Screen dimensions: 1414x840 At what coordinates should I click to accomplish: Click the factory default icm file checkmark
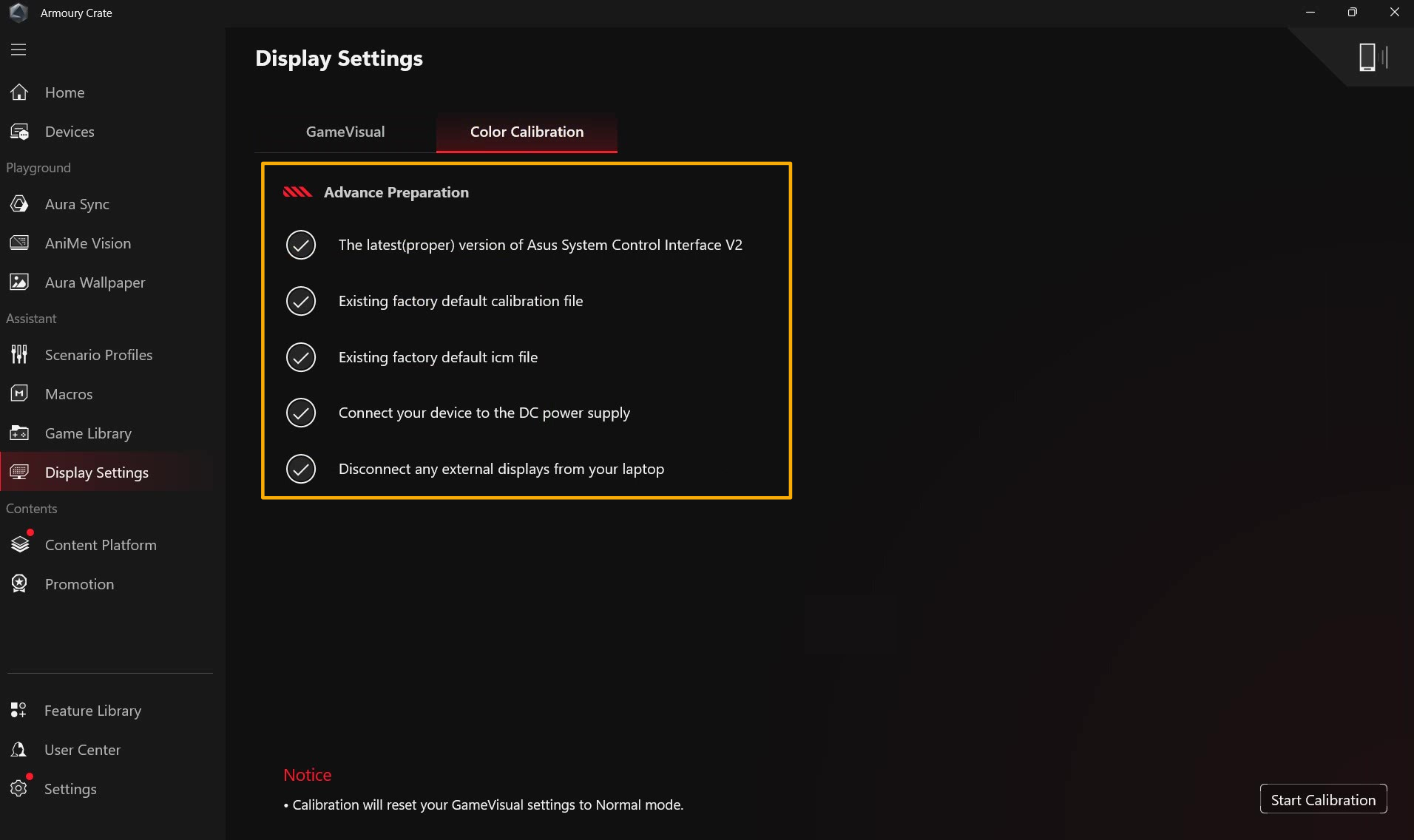[301, 357]
